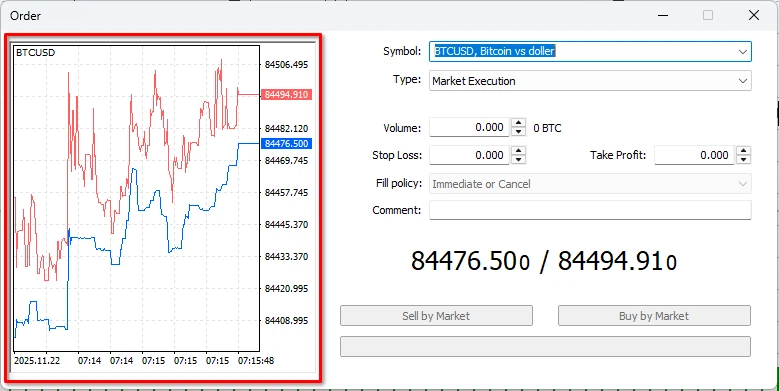Click the 2025.11.22 date label
779x391 pixels.
pos(37,361)
